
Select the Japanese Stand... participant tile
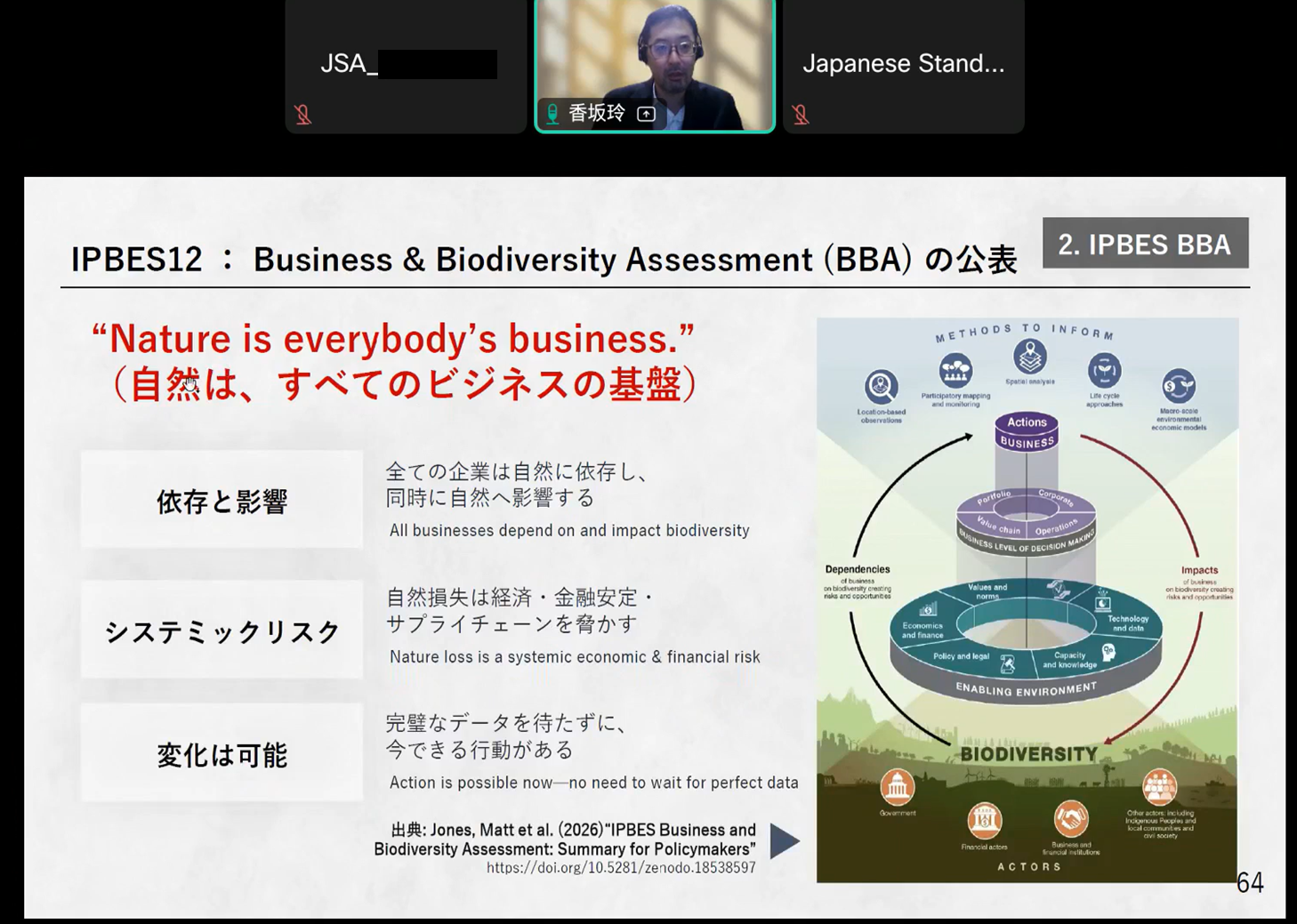click(904, 67)
